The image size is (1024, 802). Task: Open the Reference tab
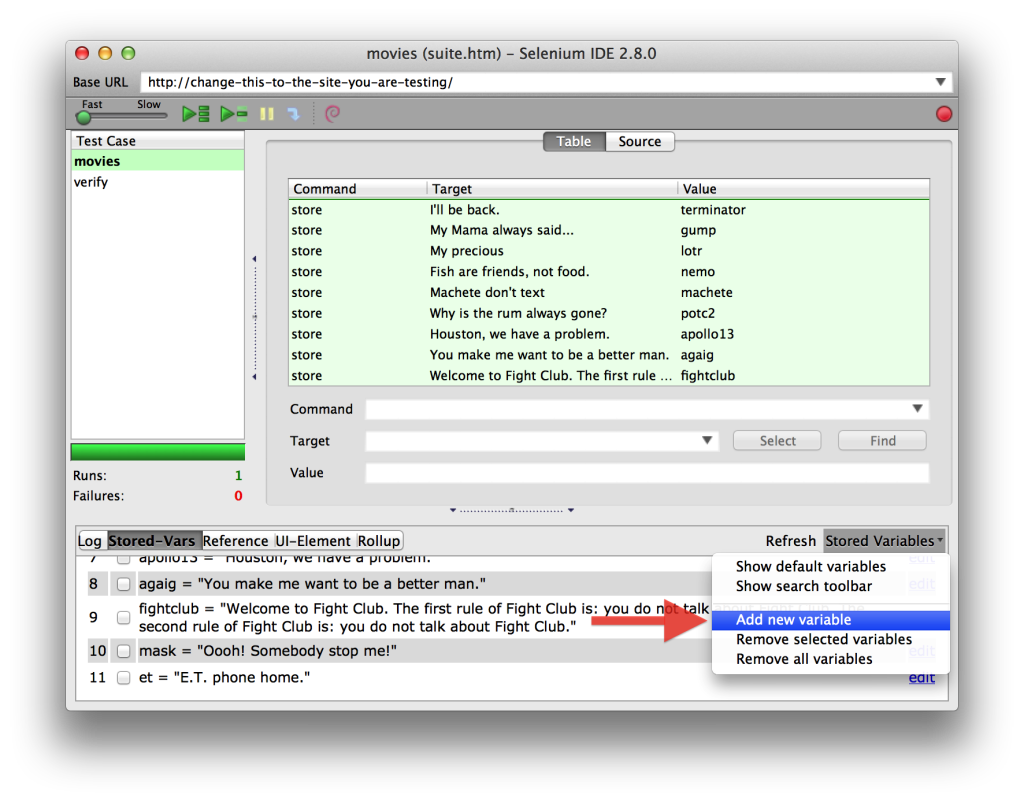[x=236, y=541]
